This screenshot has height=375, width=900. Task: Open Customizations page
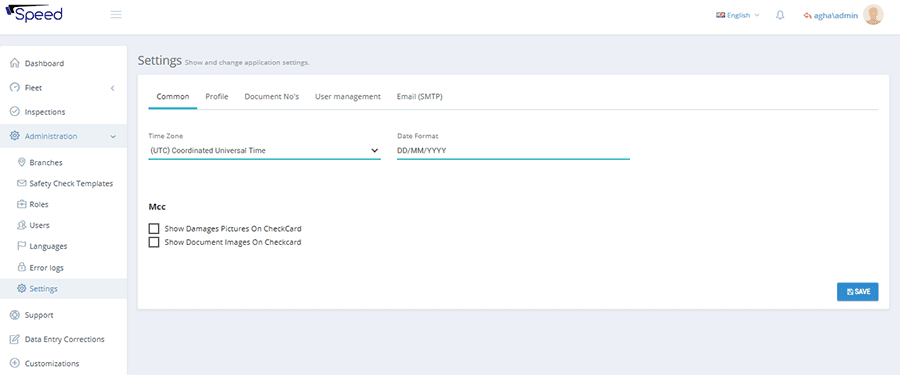[x=52, y=364]
